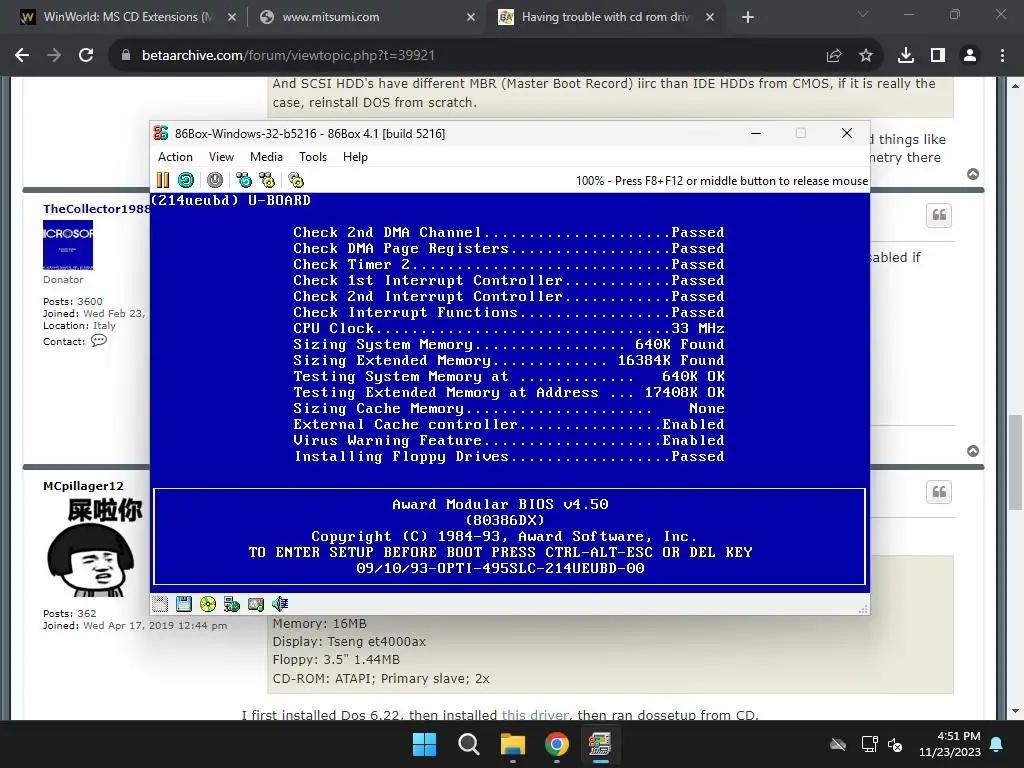Viewport: 1024px width, 768px height.
Task: Share this page from the address bar
Action: [x=834, y=56]
